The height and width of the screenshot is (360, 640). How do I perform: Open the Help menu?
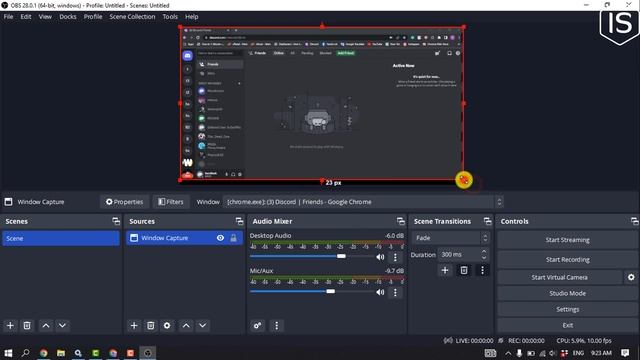[191, 17]
